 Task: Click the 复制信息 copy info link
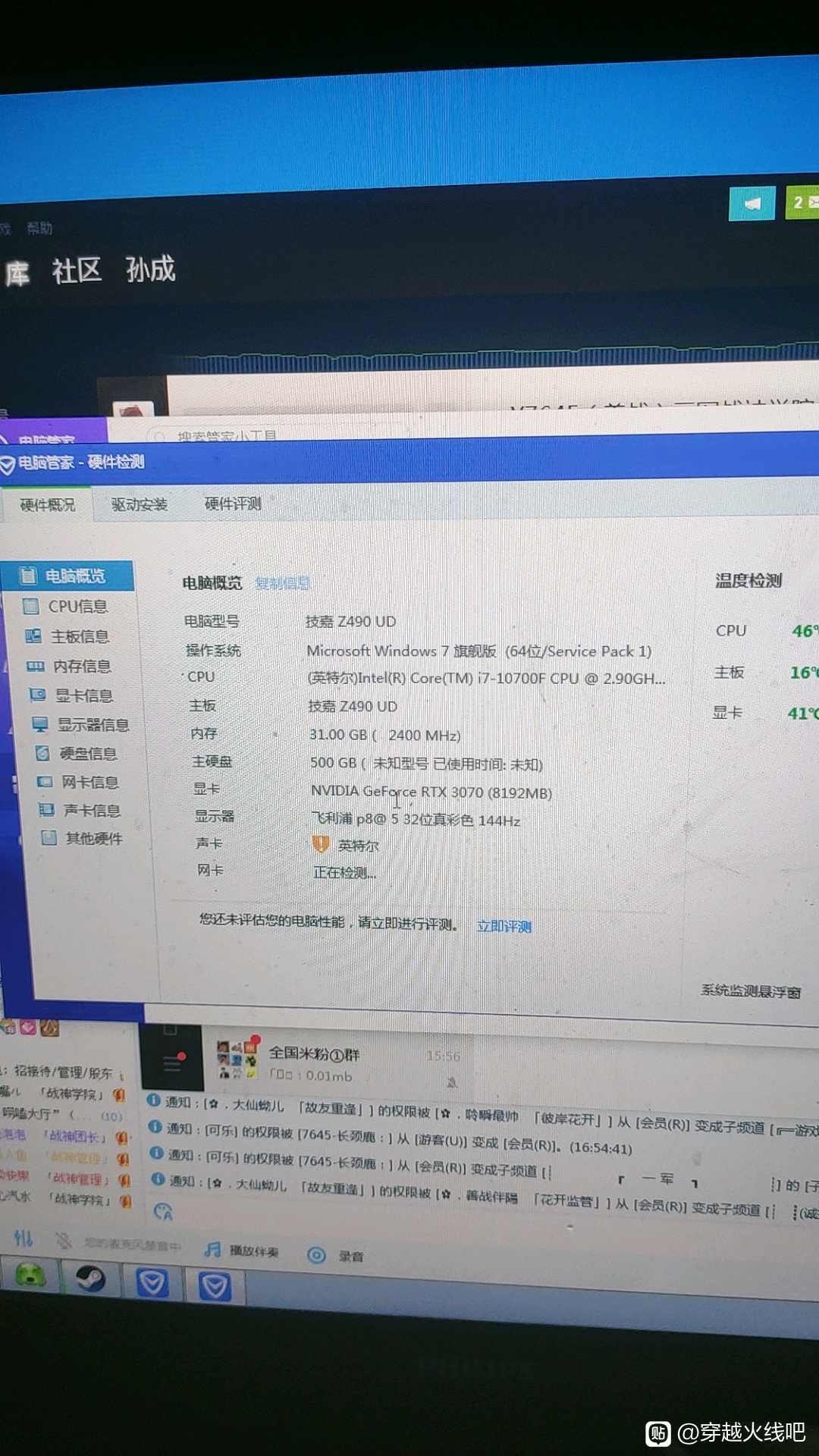coord(283,583)
